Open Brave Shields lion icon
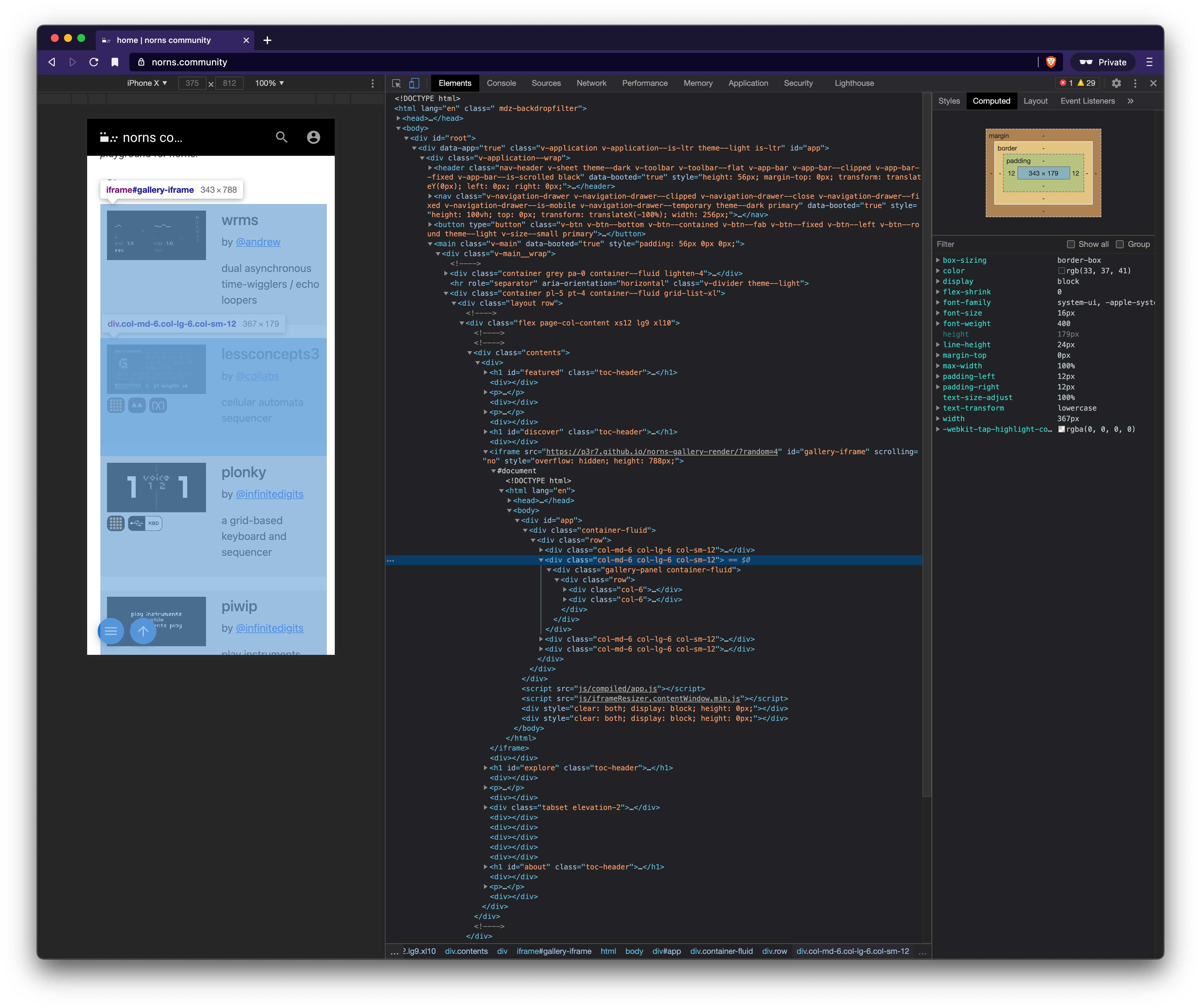The width and height of the screenshot is (1201, 1008). (1050, 62)
